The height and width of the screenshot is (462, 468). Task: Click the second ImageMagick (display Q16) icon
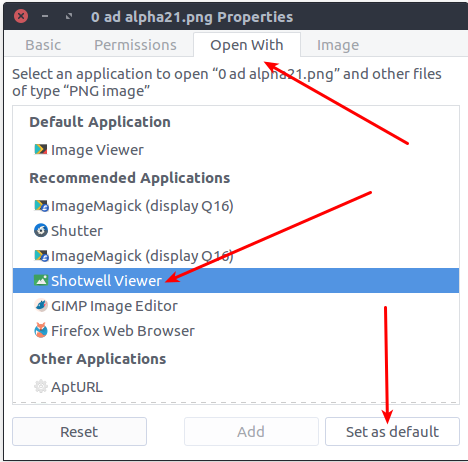41,256
